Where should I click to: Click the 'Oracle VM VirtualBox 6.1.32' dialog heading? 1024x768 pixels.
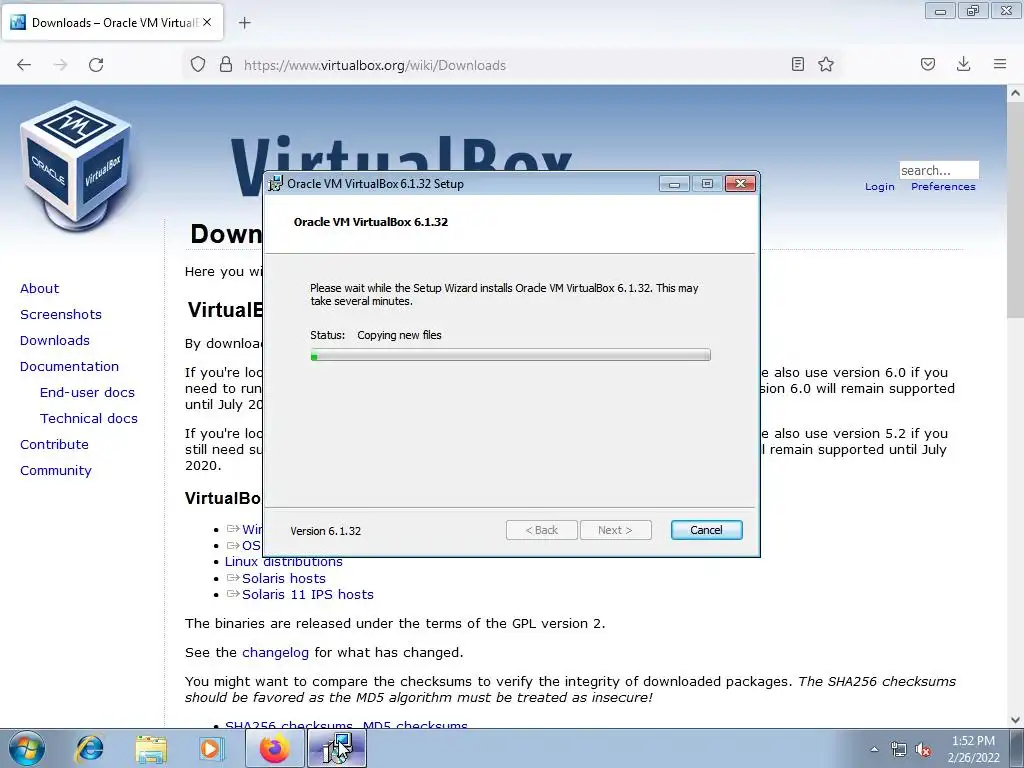tap(370, 222)
